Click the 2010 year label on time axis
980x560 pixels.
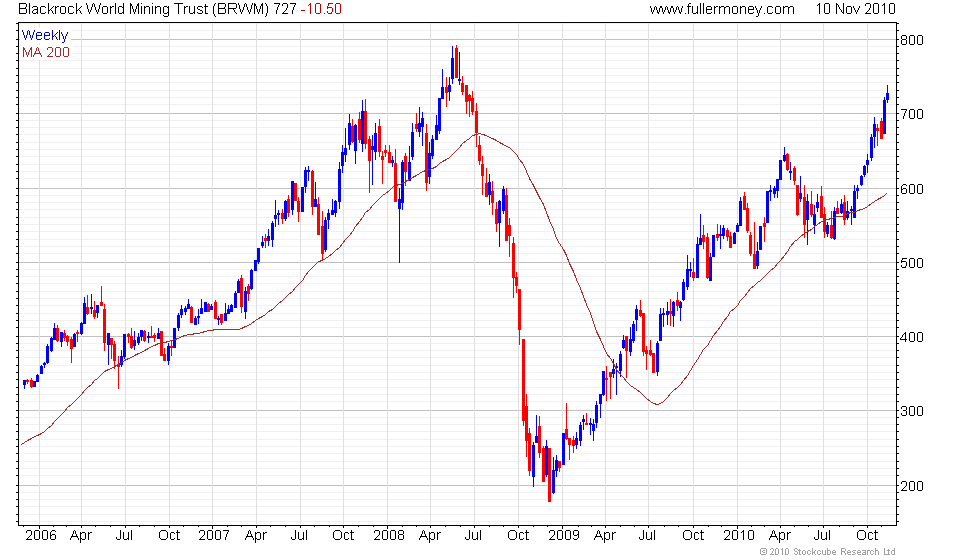coord(739,536)
